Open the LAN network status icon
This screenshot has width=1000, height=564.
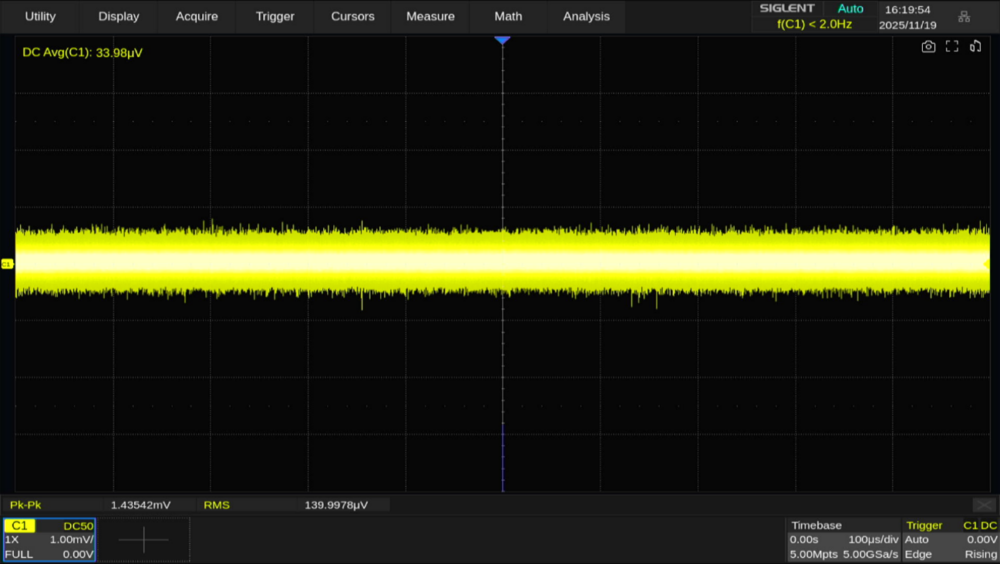click(x=964, y=16)
